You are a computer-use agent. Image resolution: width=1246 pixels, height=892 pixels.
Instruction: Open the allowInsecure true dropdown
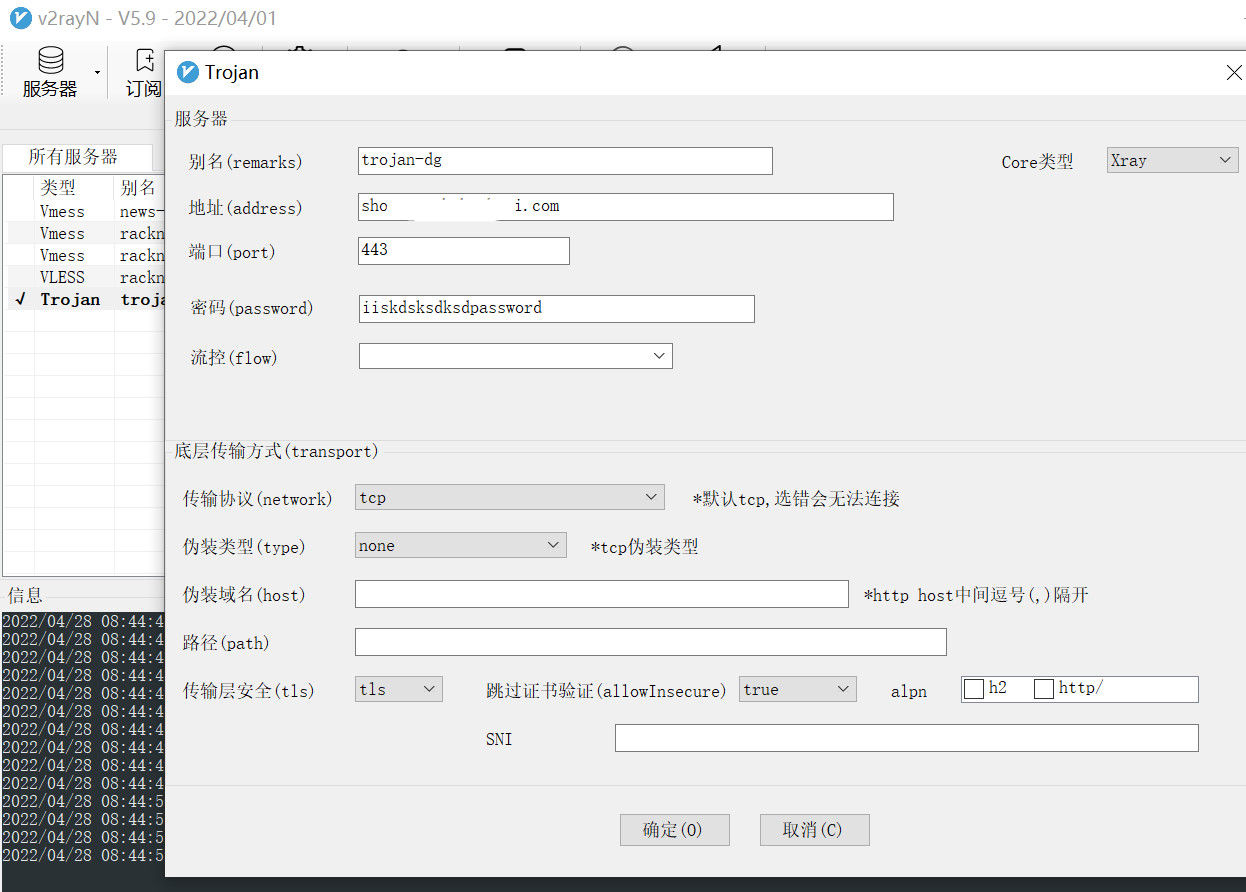click(x=797, y=689)
